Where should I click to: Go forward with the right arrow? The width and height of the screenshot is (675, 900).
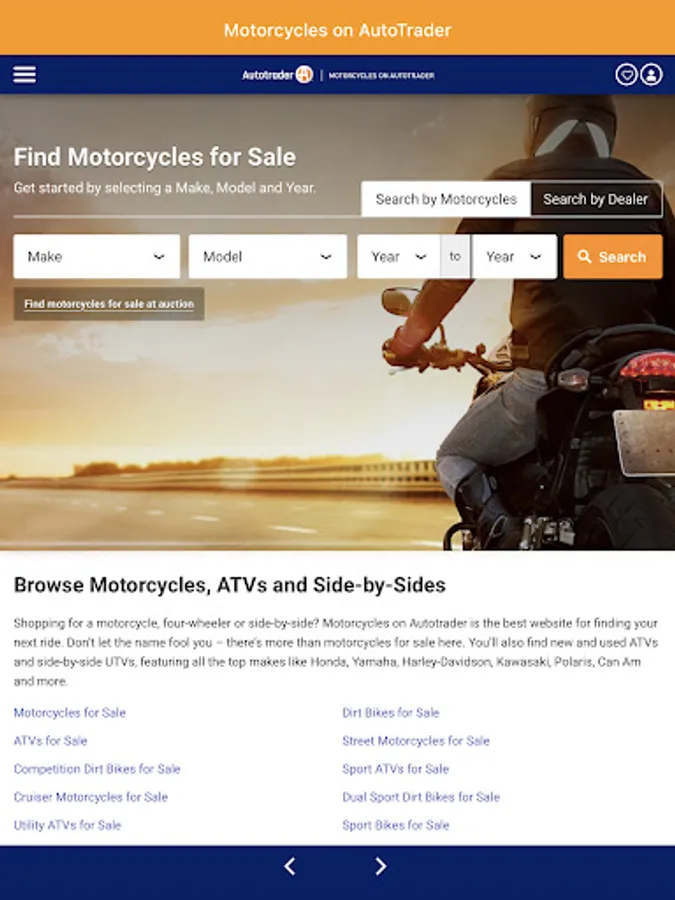(x=381, y=866)
